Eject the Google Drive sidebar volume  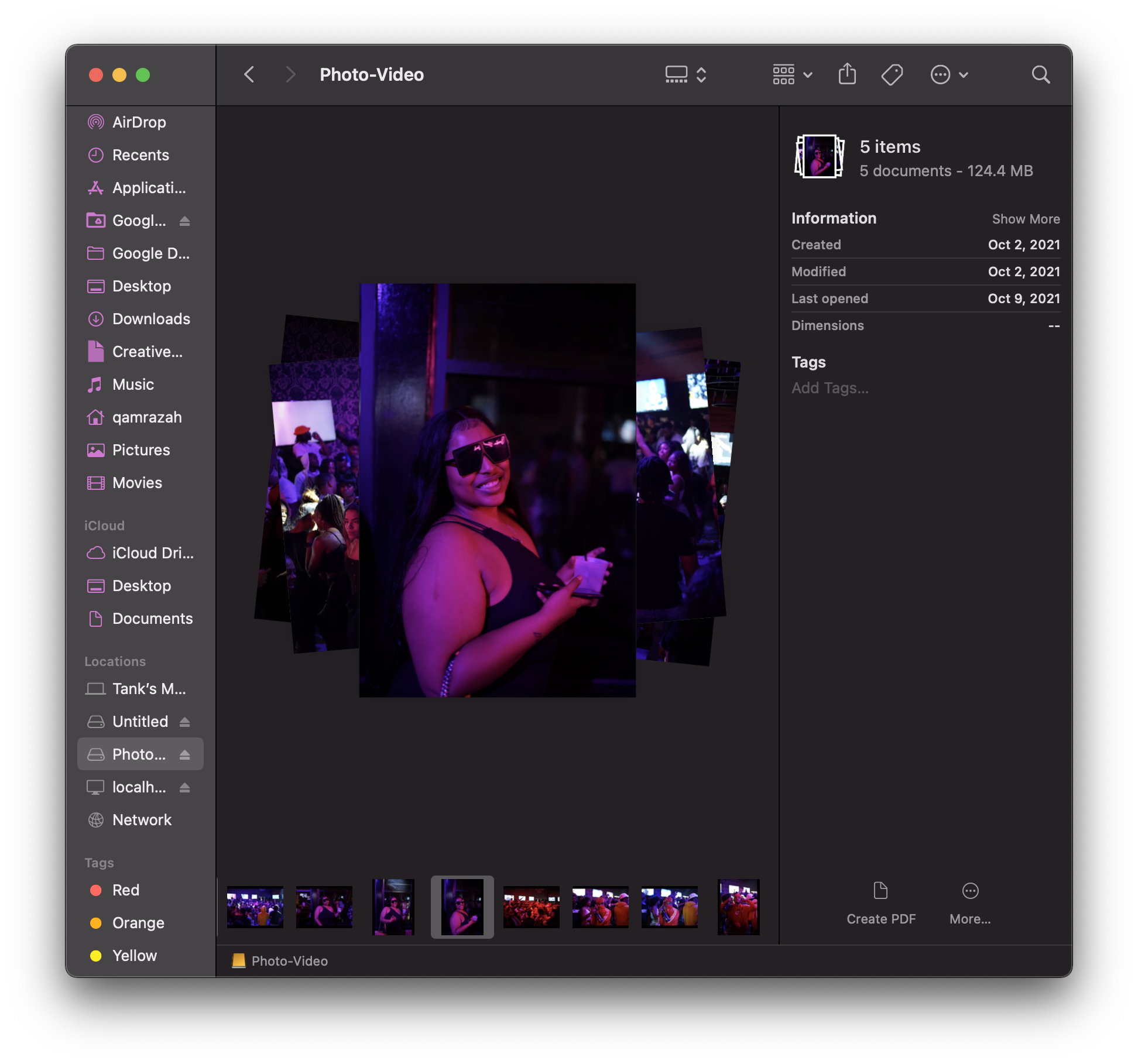[x=185, y=221]
